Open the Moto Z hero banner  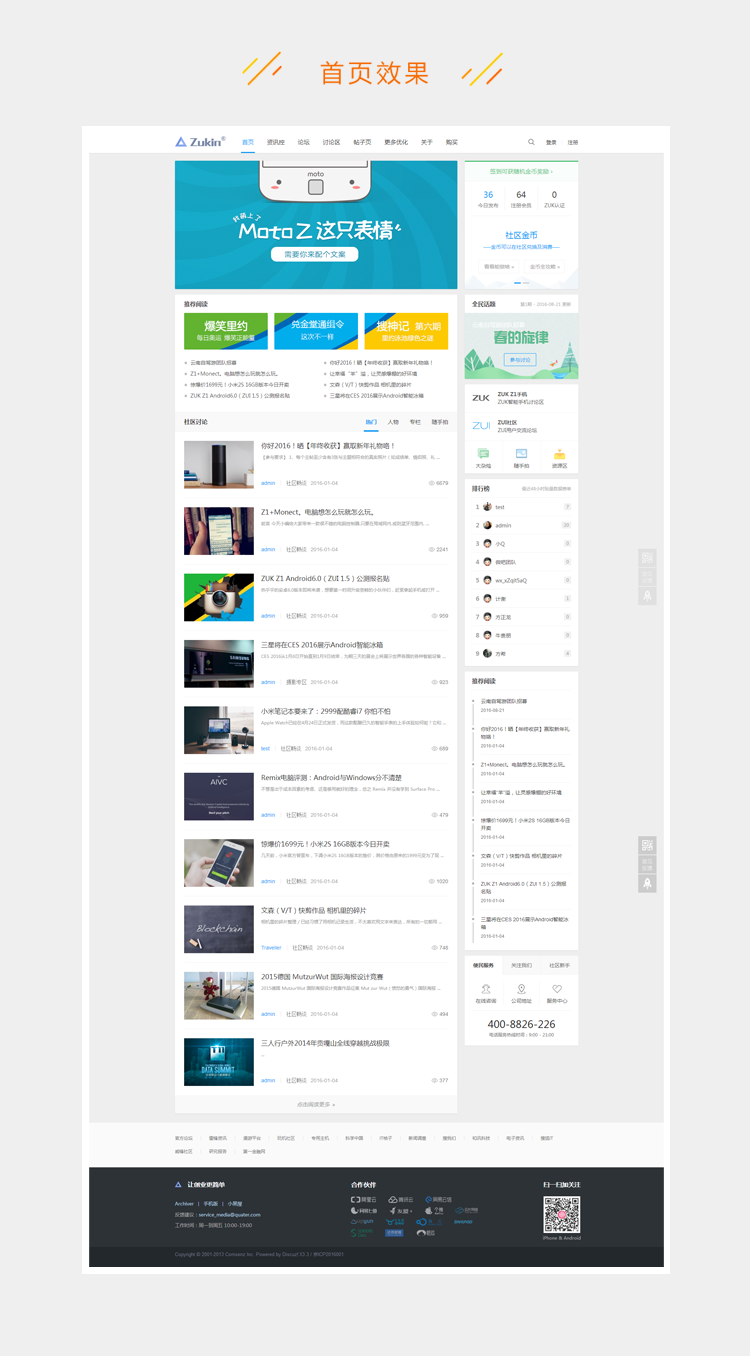point(316,225)
